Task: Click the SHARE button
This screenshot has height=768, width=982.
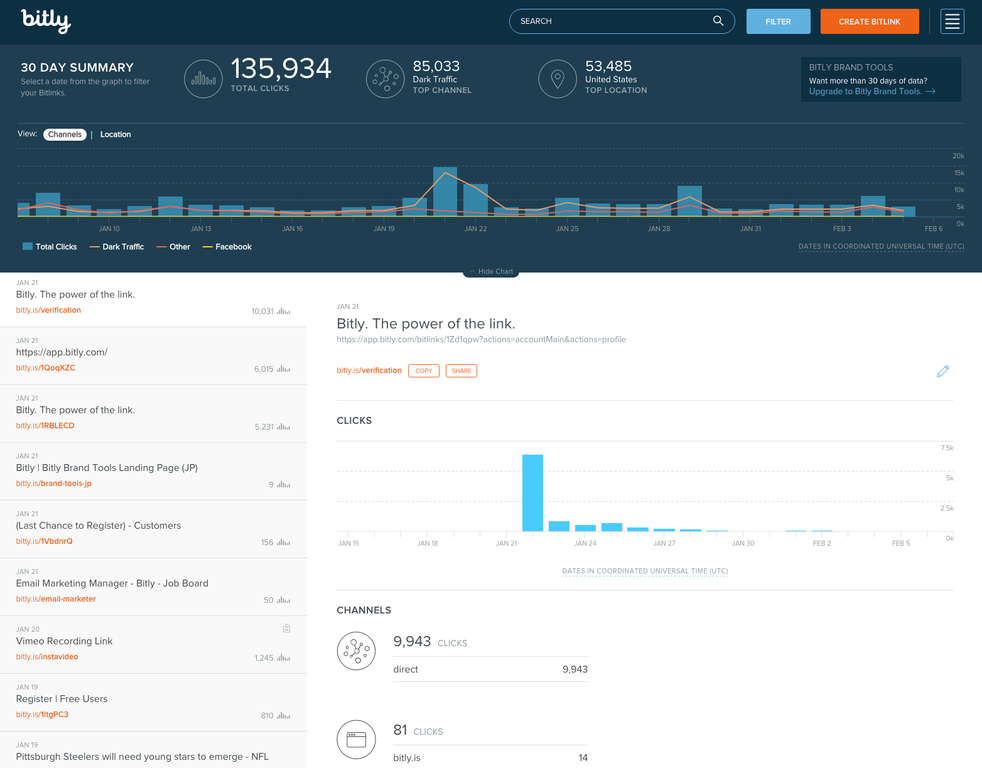Action: tap(461, 371)
